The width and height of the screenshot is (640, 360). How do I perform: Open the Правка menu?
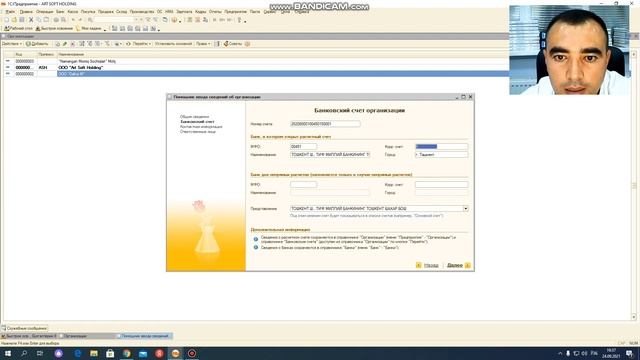[x=26, y=12]
